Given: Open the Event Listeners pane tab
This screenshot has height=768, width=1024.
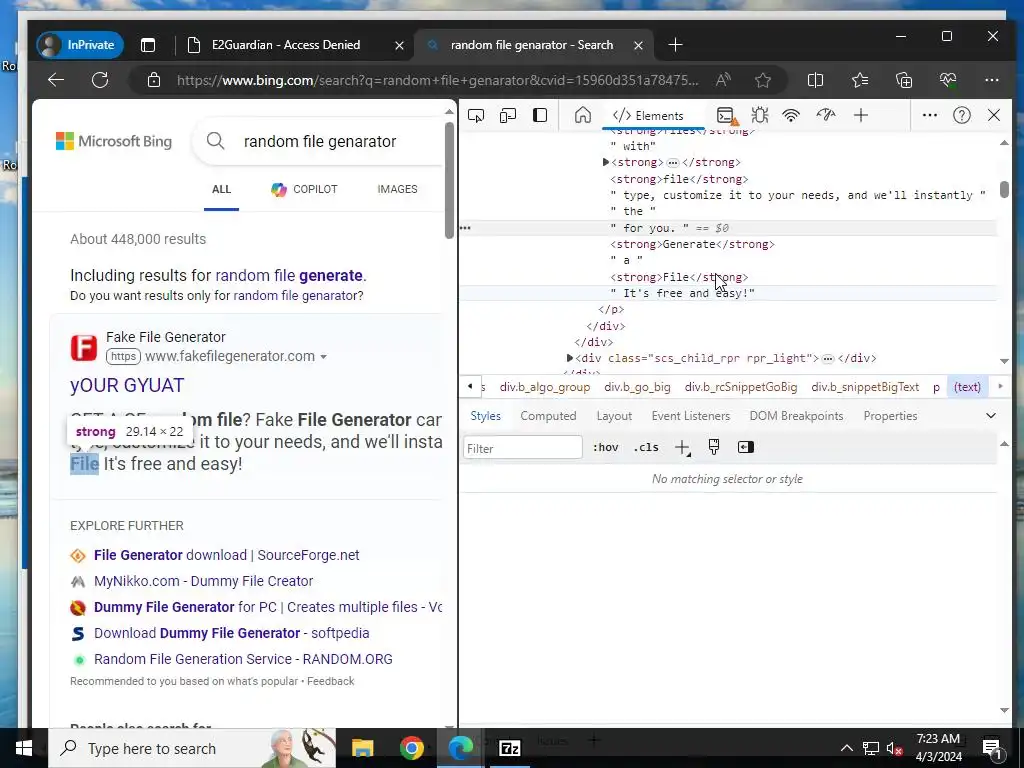Looking at the screenshot, I should pos(690,416).
